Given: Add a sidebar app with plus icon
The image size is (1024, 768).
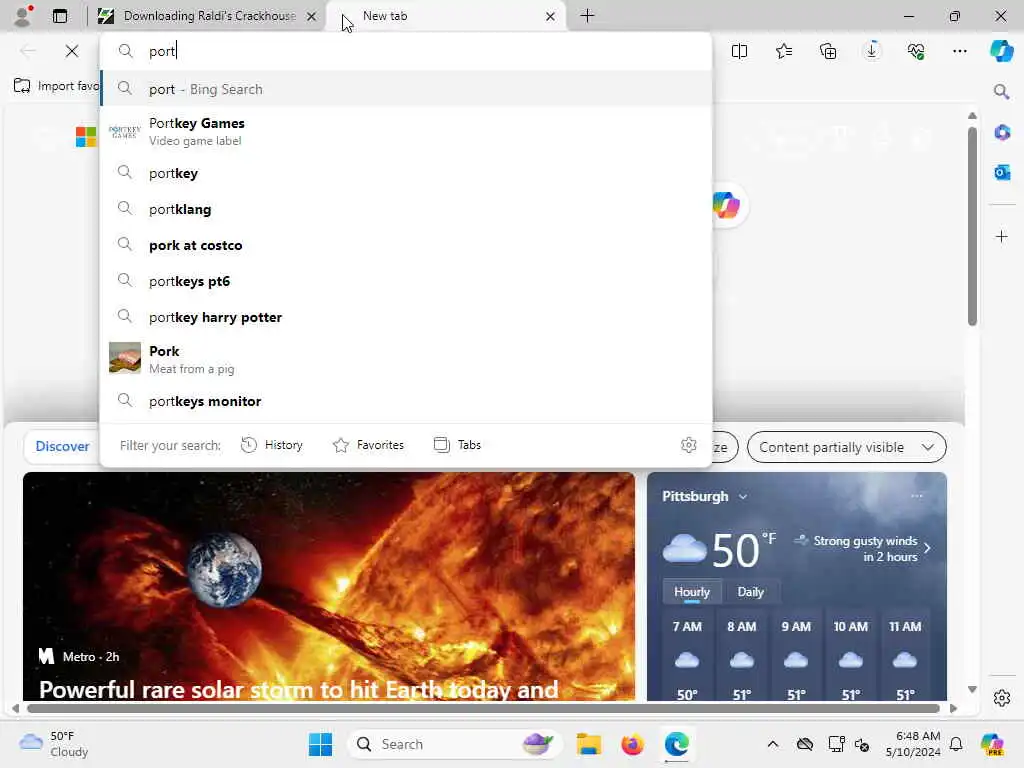Looking at the screenshot, I should tap(1002, 236).
